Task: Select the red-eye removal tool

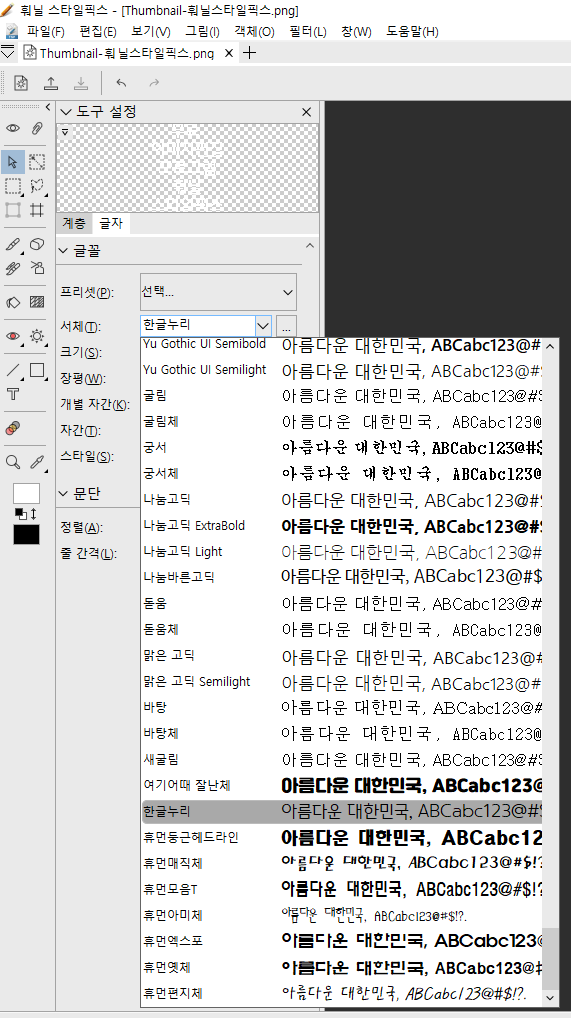Action: (x=13, y=336)
